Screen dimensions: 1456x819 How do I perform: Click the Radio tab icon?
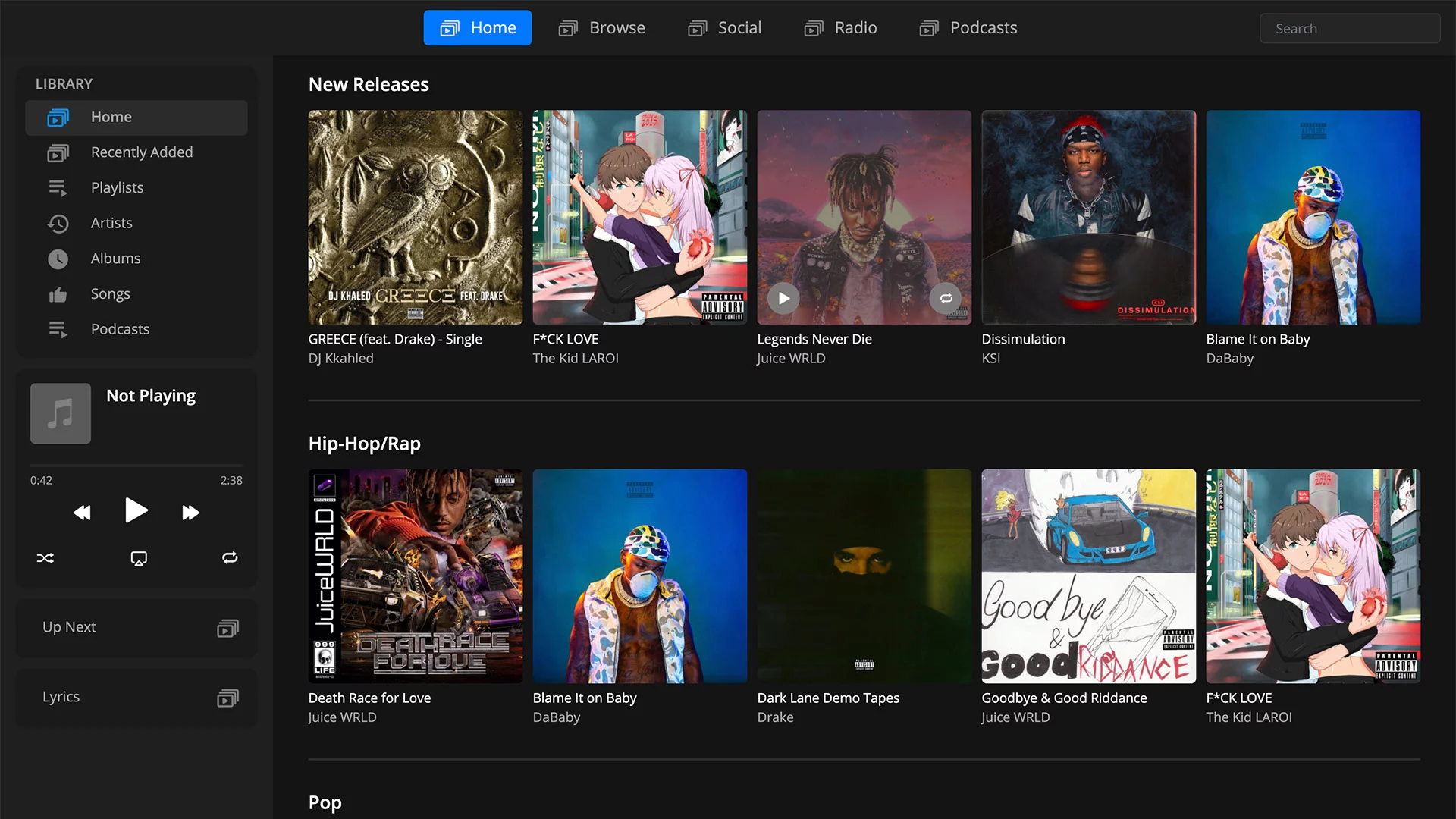pos(814,29)
